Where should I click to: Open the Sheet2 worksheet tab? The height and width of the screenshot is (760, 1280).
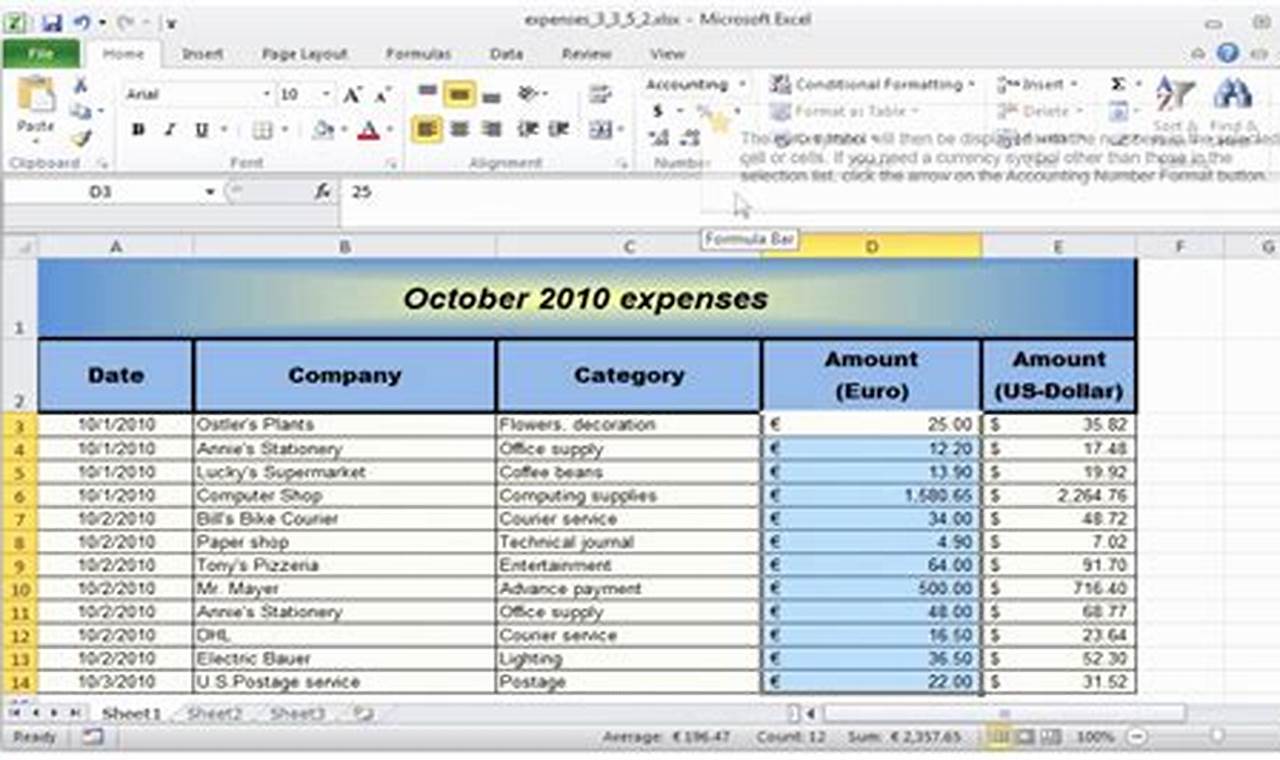click(x=215, y=713)
